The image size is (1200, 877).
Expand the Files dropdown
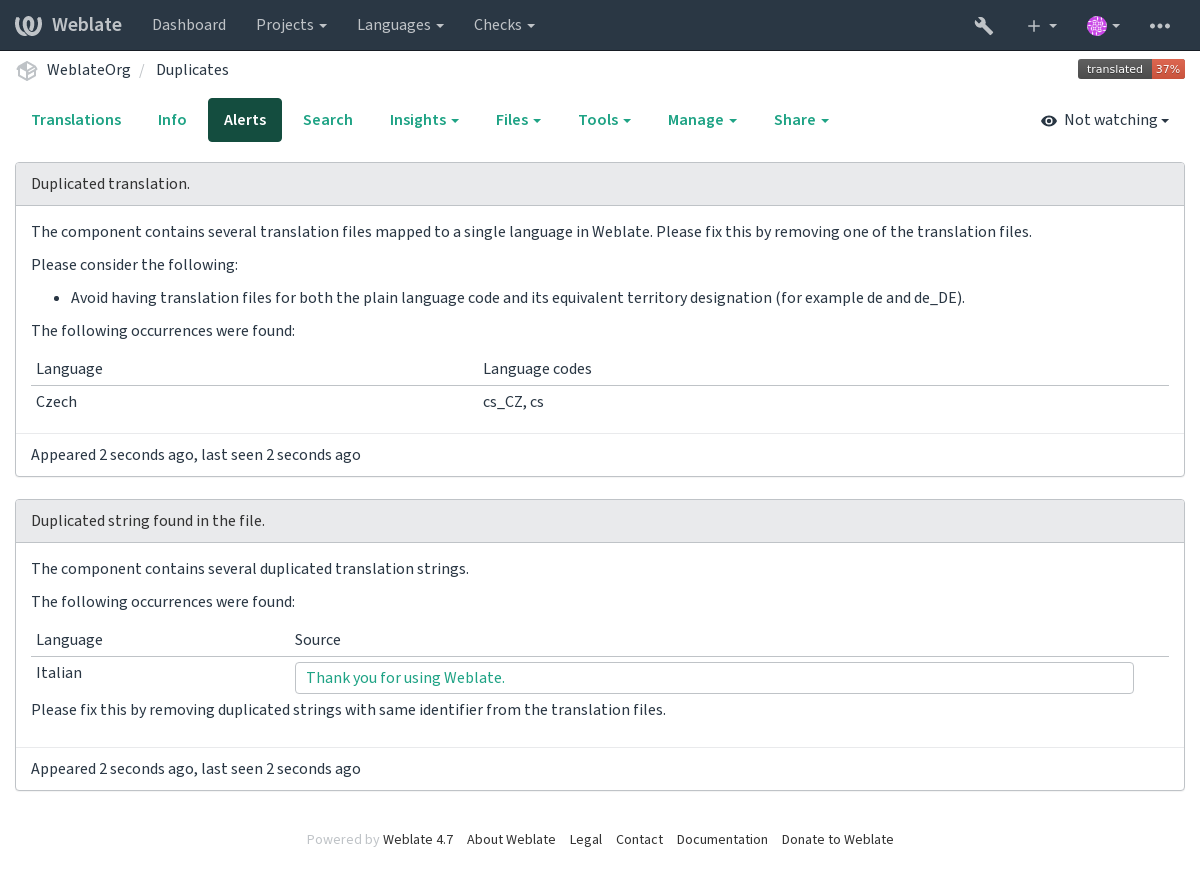pyautogui.click(x=518, y=120)
